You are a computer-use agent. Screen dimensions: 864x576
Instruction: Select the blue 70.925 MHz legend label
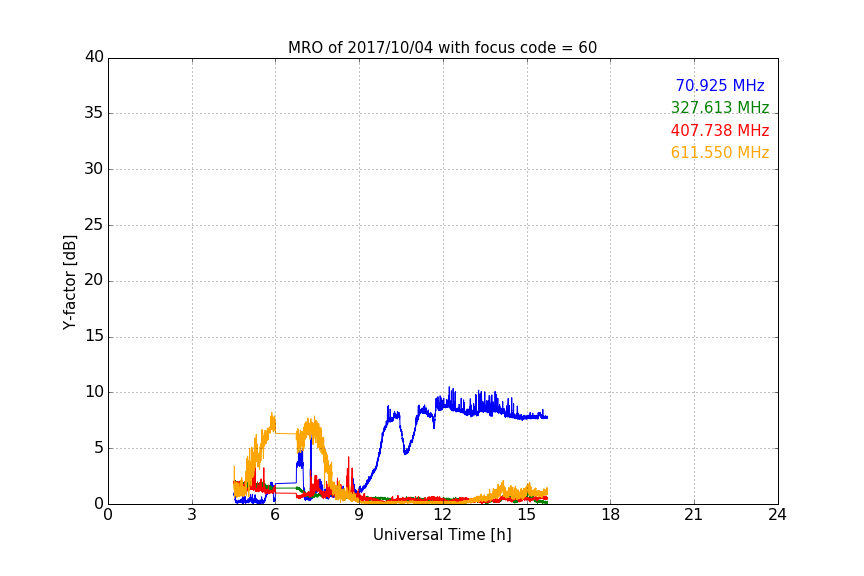[720, 85]
